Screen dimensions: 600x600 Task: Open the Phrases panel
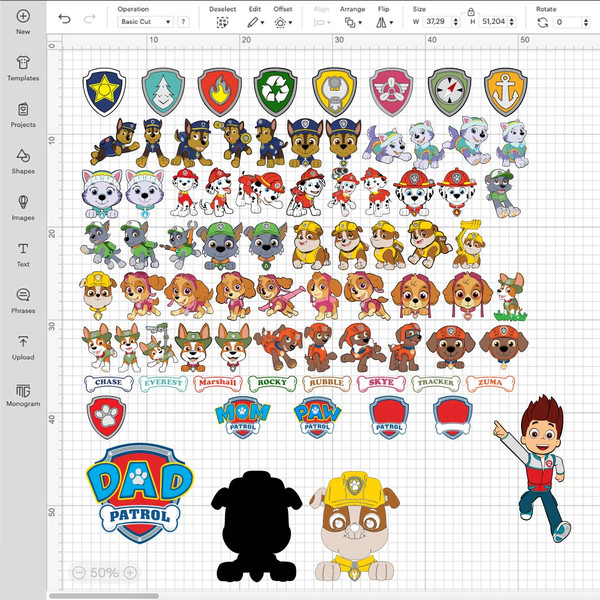[x=23, y=295]
